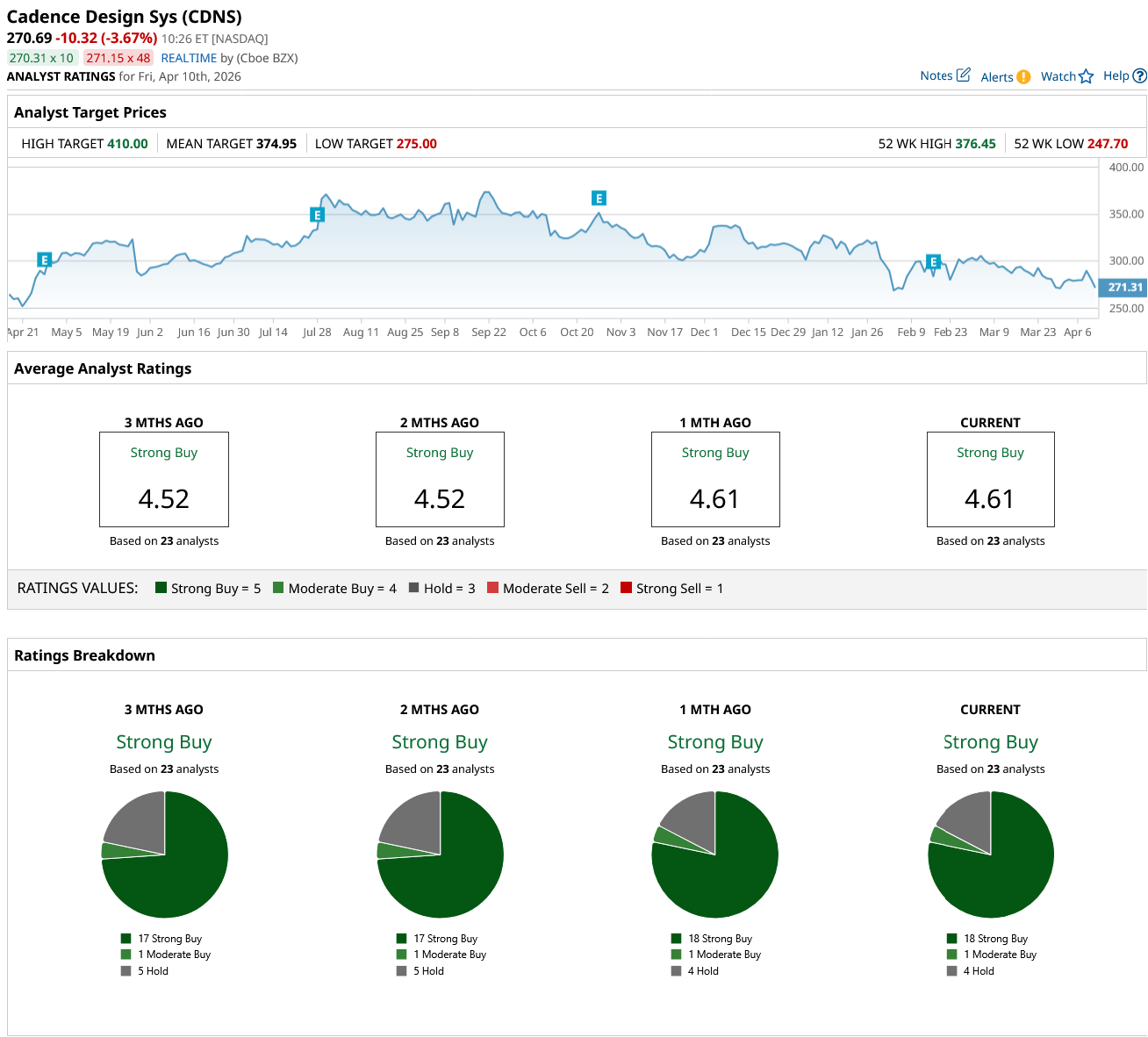The width and height of the screenshot is (1148, 1037).
Task: Select the earnings marker near Apr 21
Action: pos(45,260)
